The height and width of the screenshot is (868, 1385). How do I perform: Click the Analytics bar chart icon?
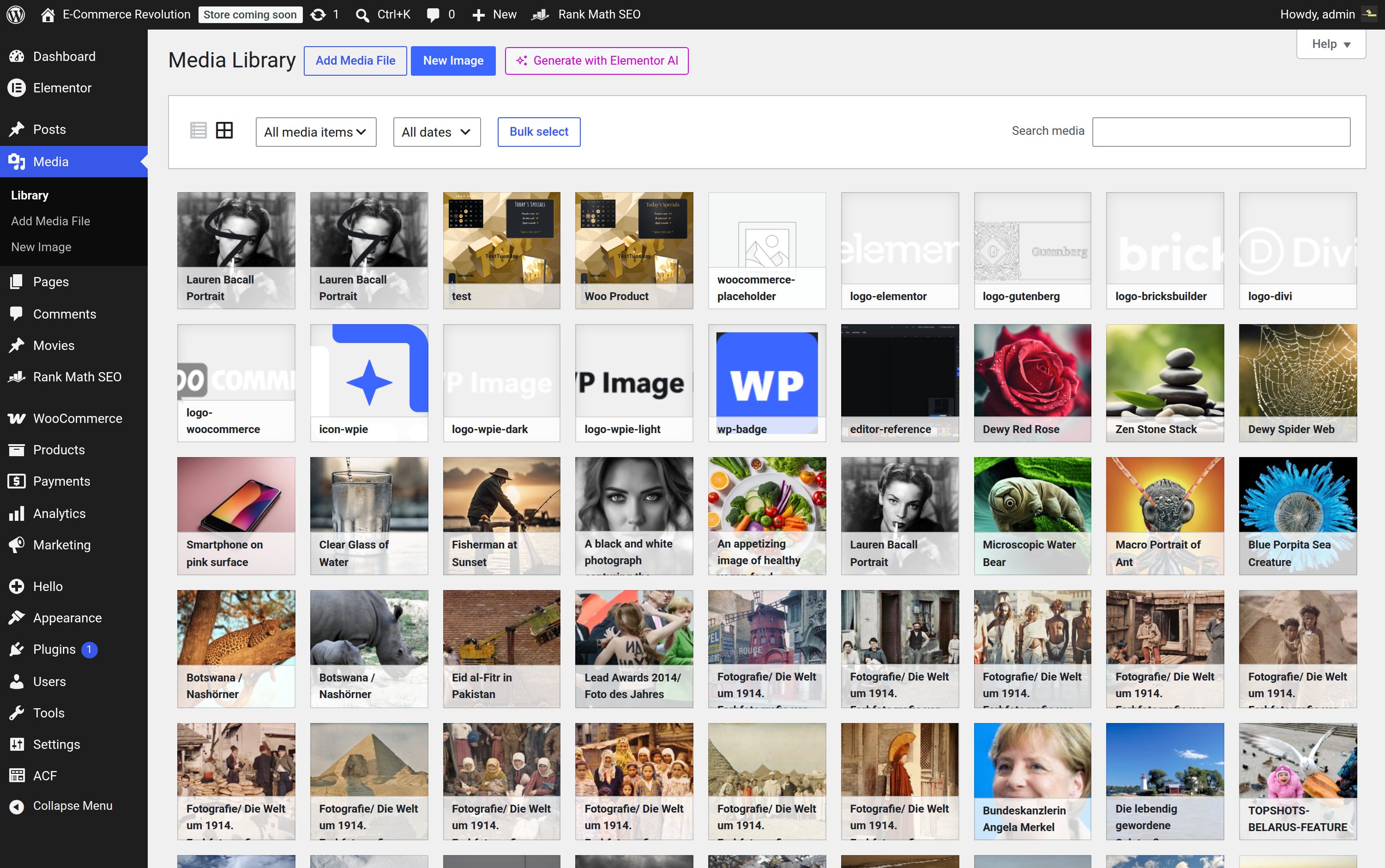17,513
